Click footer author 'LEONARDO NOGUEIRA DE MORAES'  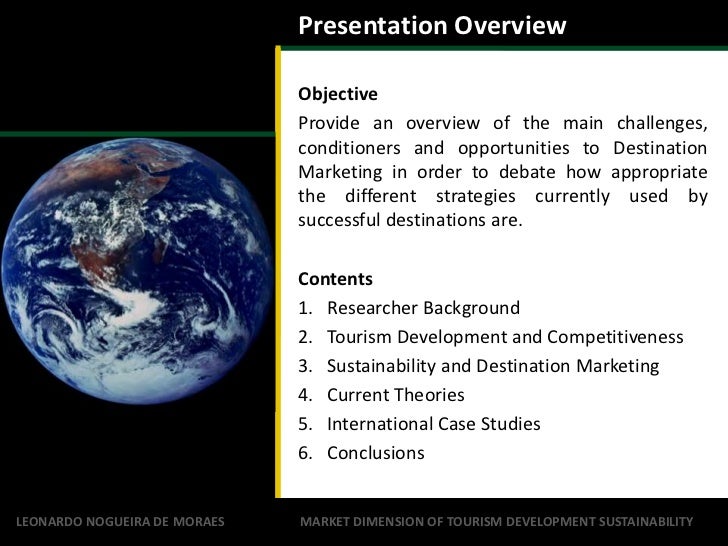pyautogui.click(x=120, y=522)
